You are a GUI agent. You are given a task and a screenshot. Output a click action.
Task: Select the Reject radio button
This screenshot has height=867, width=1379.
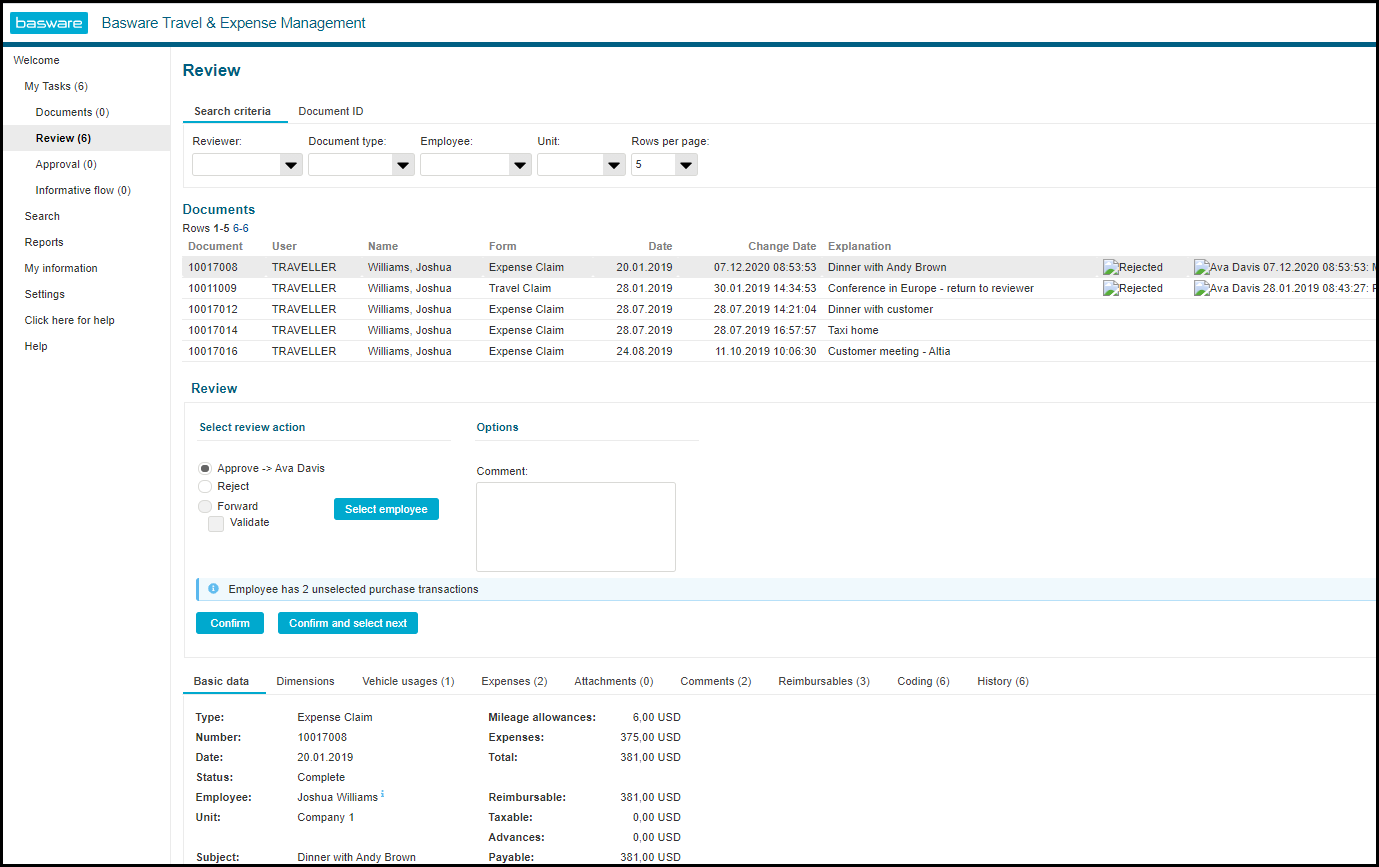coord(205,486)
